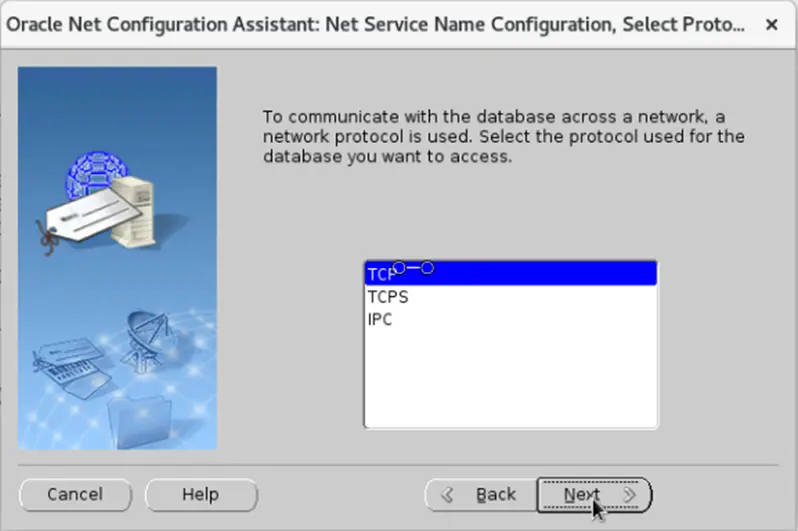Image resolution: width=798 pixels, height=531 pixels.
Task: Select TCP protocol in the list
Action: tap(510, 274)
